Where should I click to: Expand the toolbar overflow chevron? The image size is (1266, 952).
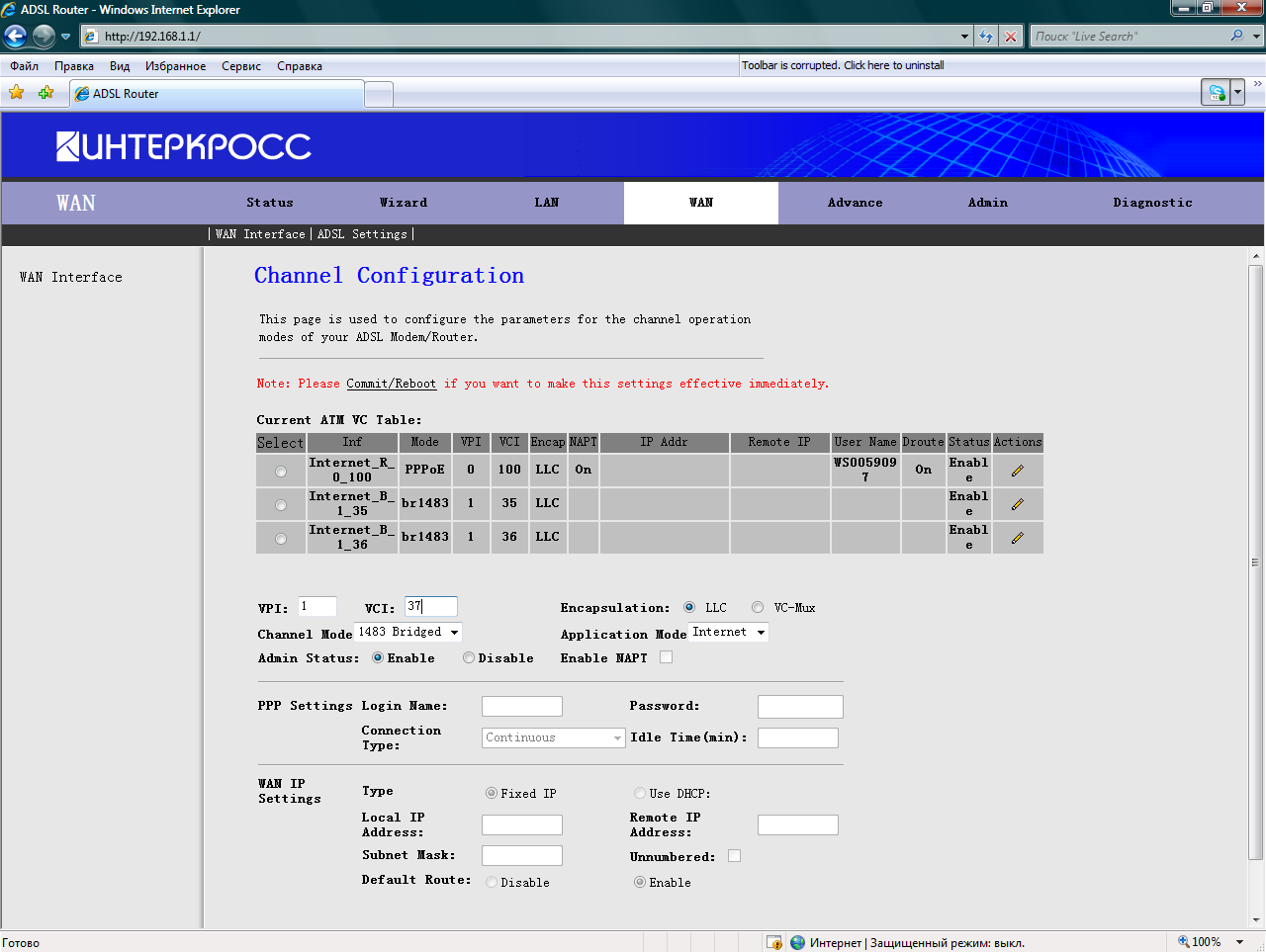coord(1257,84)
